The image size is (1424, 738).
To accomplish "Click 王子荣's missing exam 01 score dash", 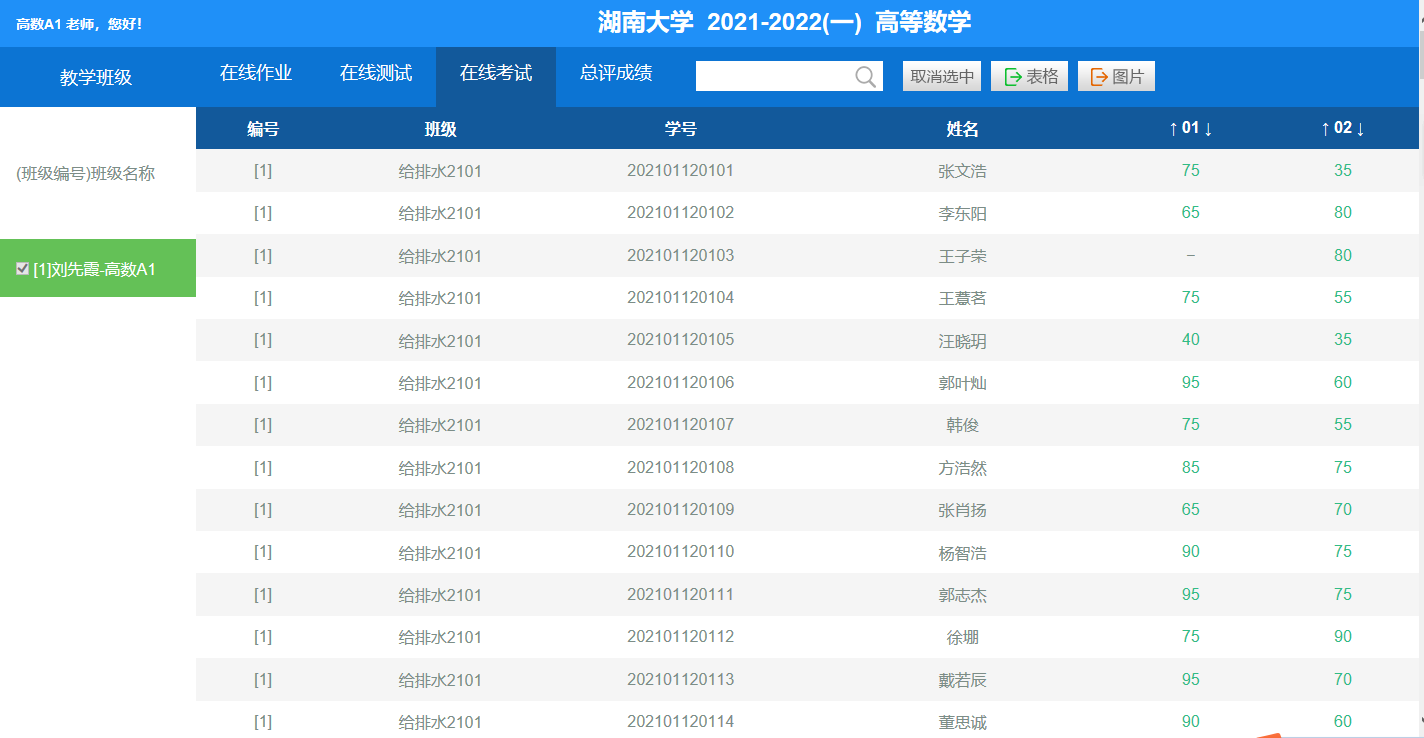I will (x=1190, y=256).
